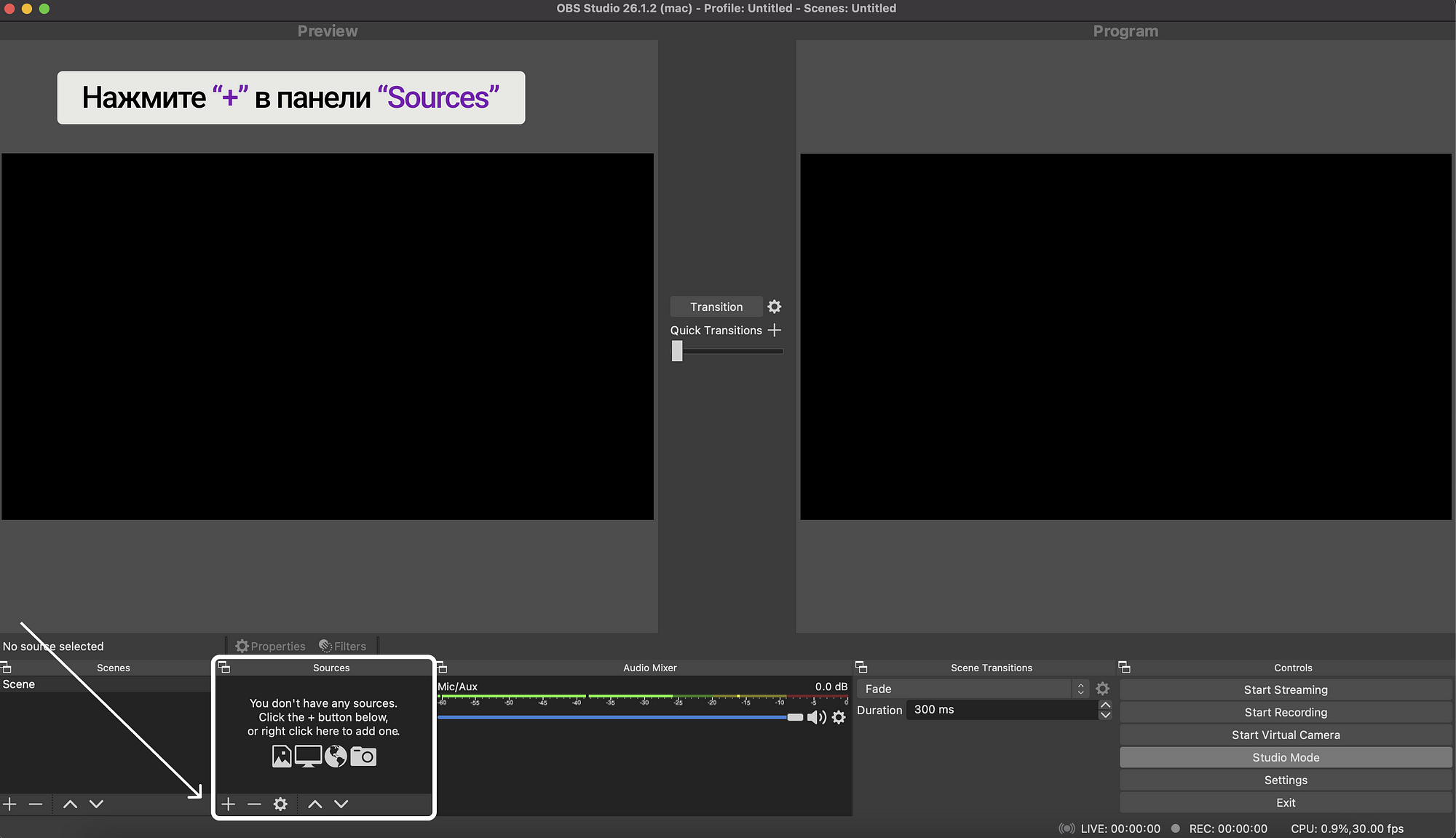Click the LIVE timer in status bar

tap(1120, 829)
